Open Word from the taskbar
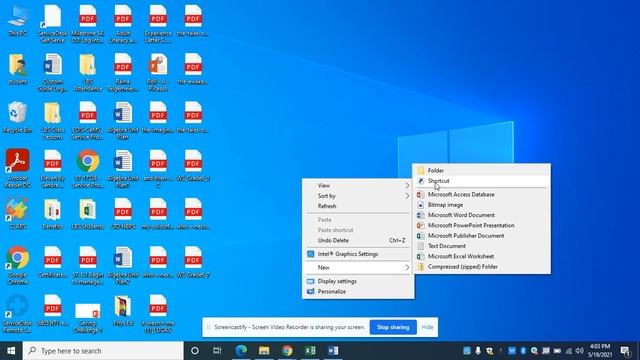 click(333, 351)
